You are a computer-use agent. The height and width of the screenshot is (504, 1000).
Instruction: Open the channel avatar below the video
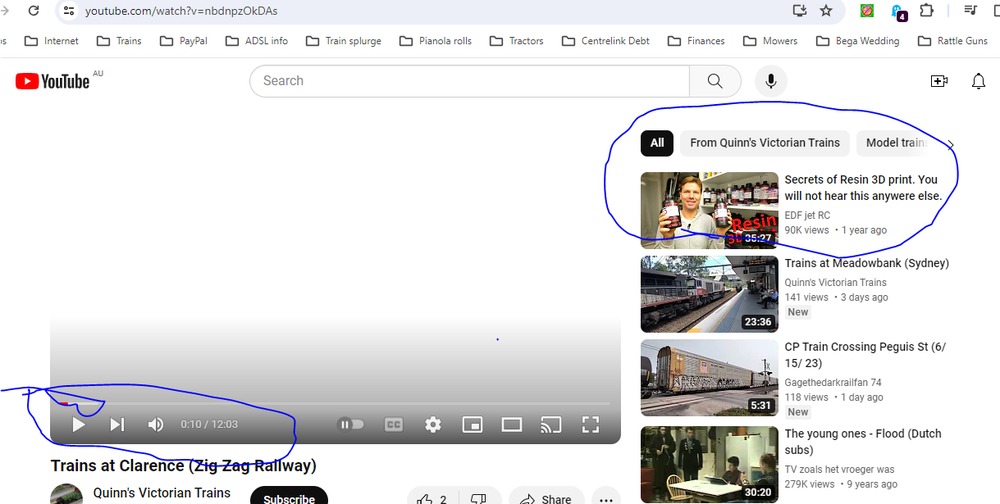[x=66, y=494]
